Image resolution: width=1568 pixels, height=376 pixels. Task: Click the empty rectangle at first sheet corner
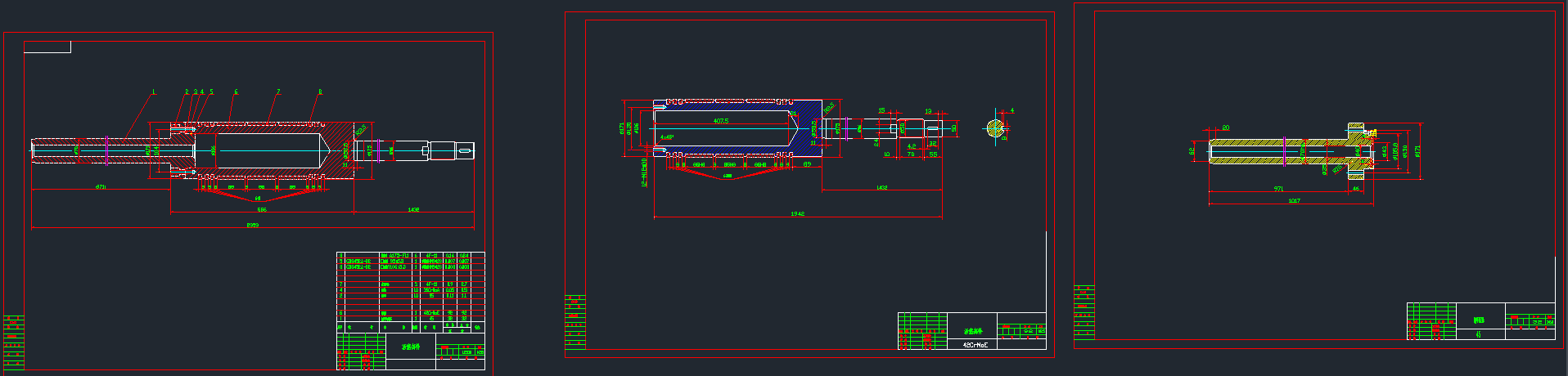tap(47, 47)
